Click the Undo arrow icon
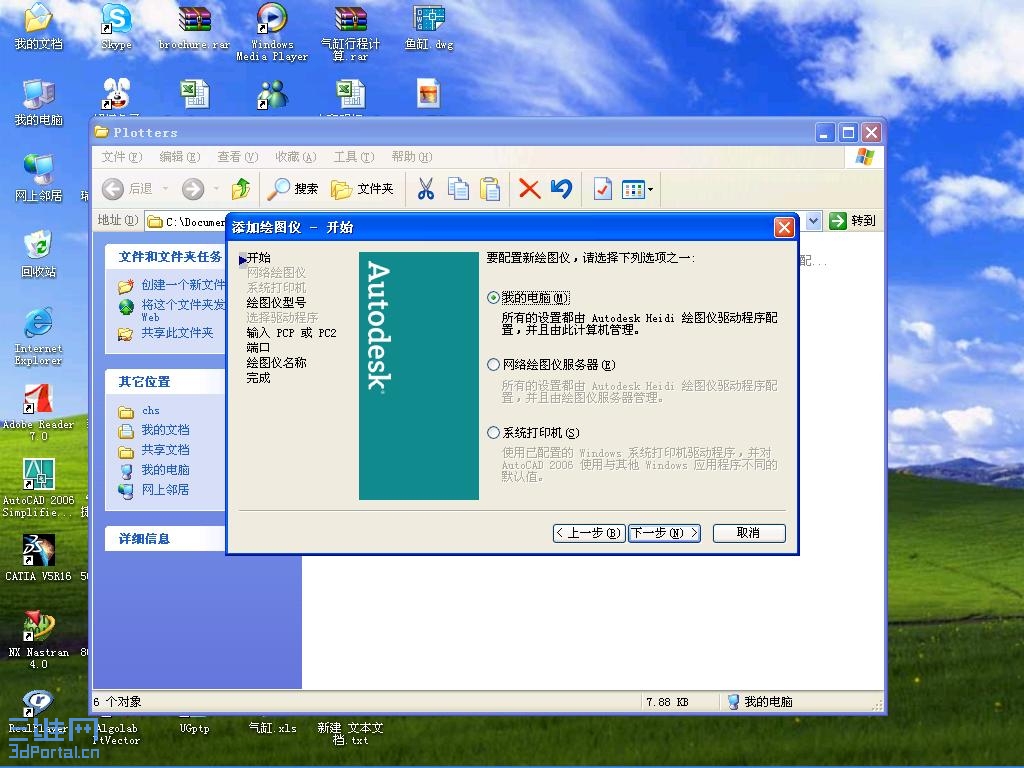 [x=561, y=189]
